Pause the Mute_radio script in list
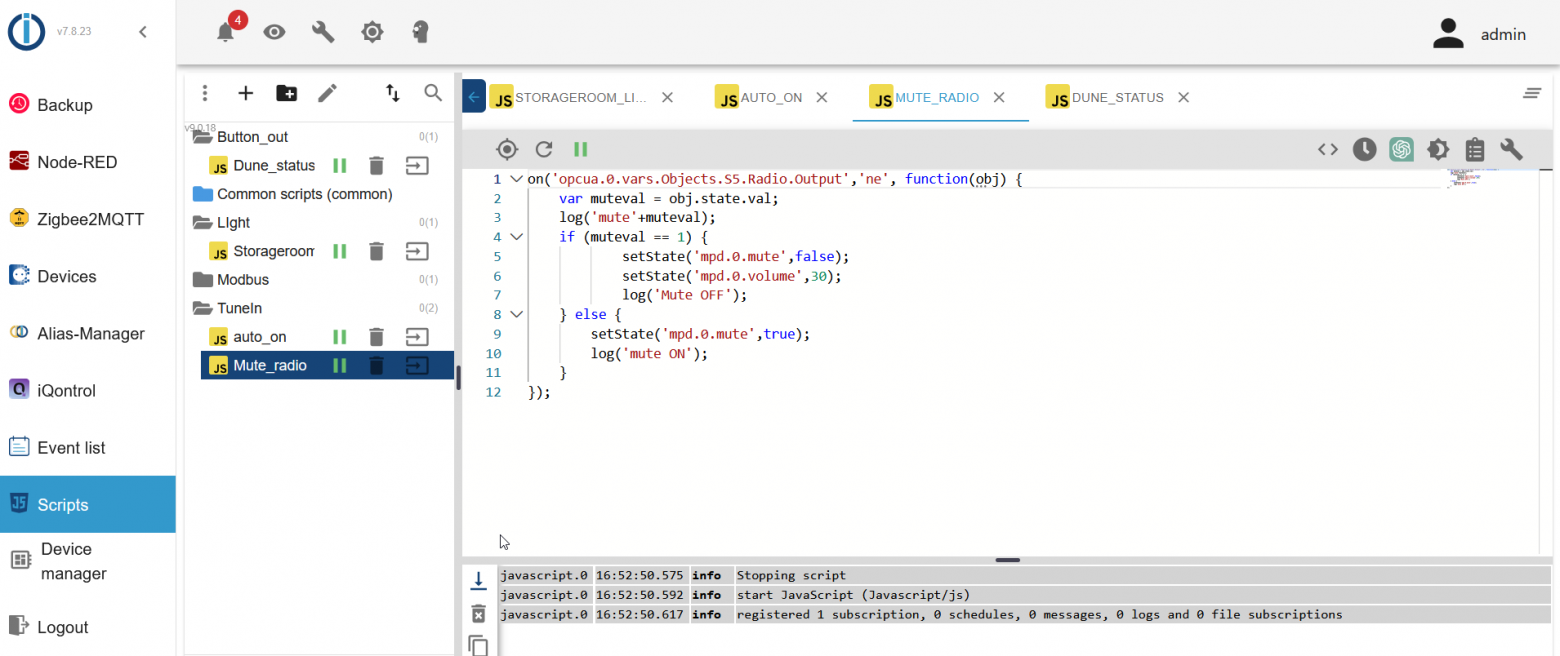Viewport: 1560px width, 656px height. click(340, 366)
